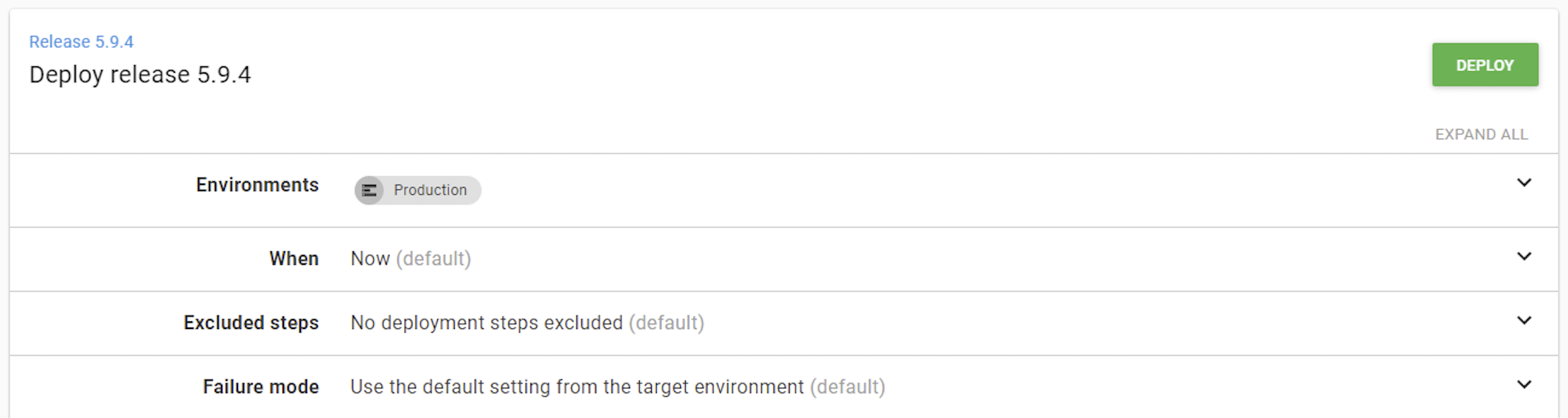Select the Production chip label
Image resolution: width=1568 pixels, height=418 pixels.
click(430, 190)
